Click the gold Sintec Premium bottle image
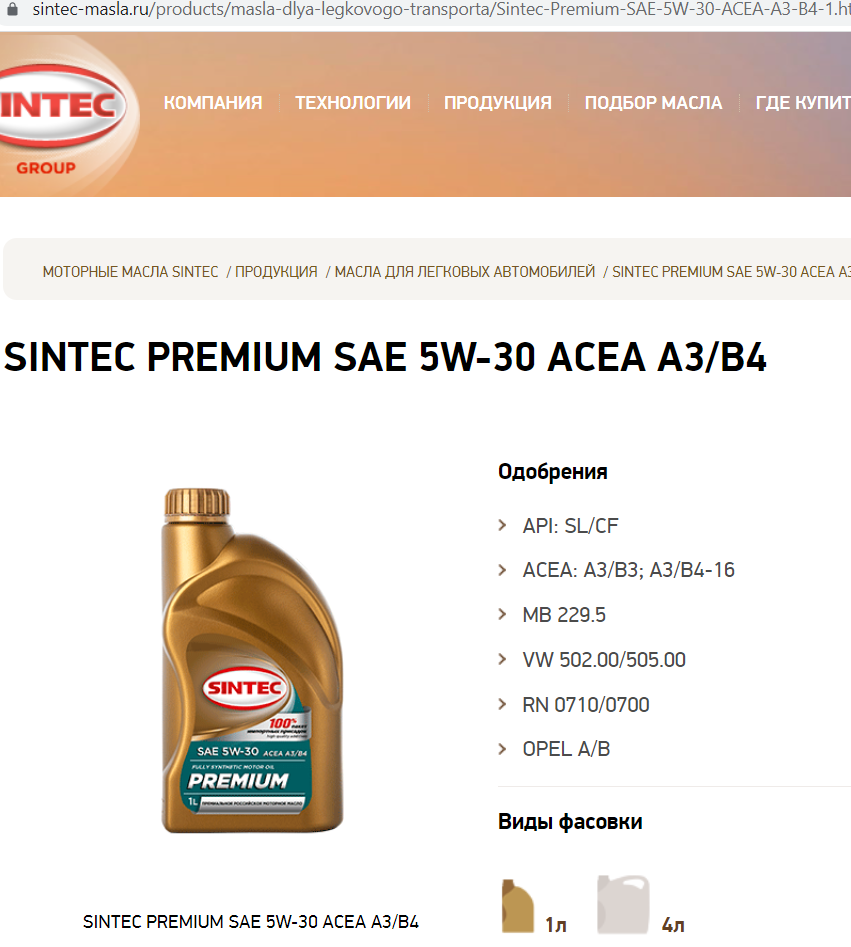 pyautogui.click(x=252, y=661)
